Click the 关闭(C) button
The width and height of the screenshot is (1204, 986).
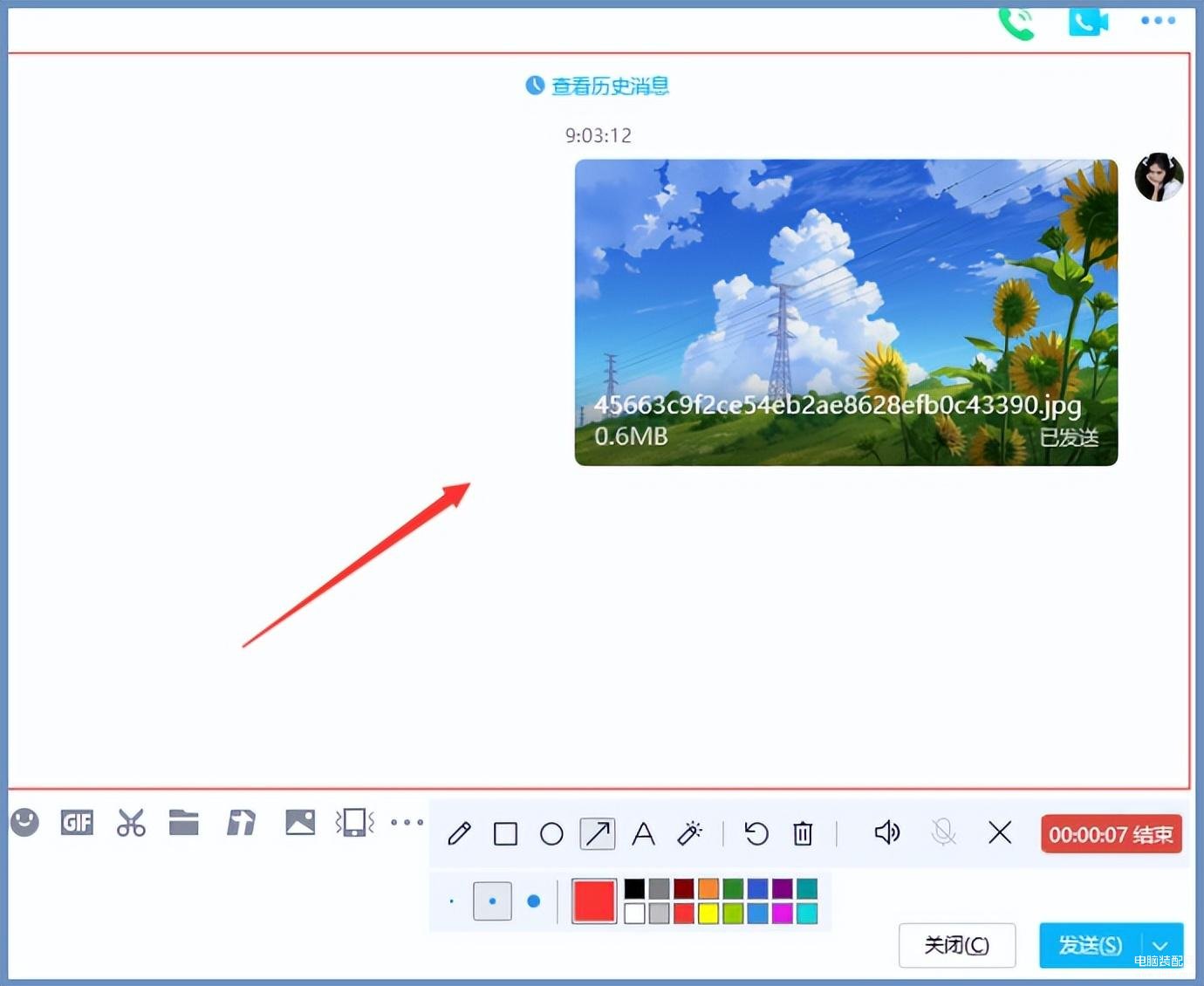pos(957,945)
